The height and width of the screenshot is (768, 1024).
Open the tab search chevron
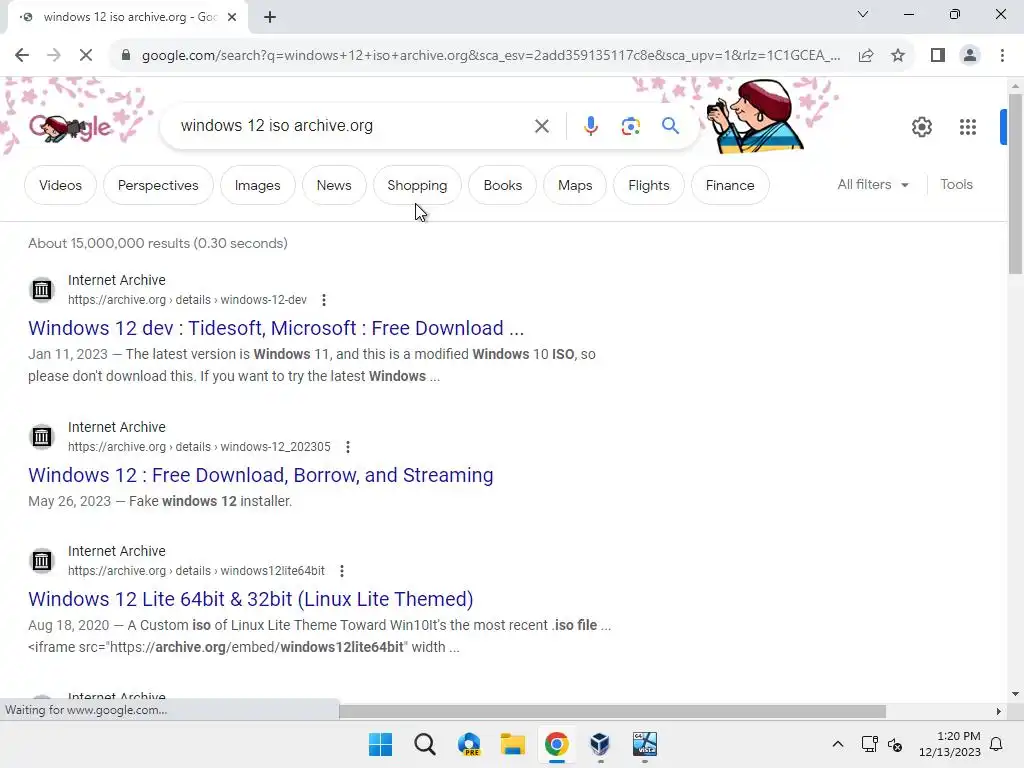[863, 14]
